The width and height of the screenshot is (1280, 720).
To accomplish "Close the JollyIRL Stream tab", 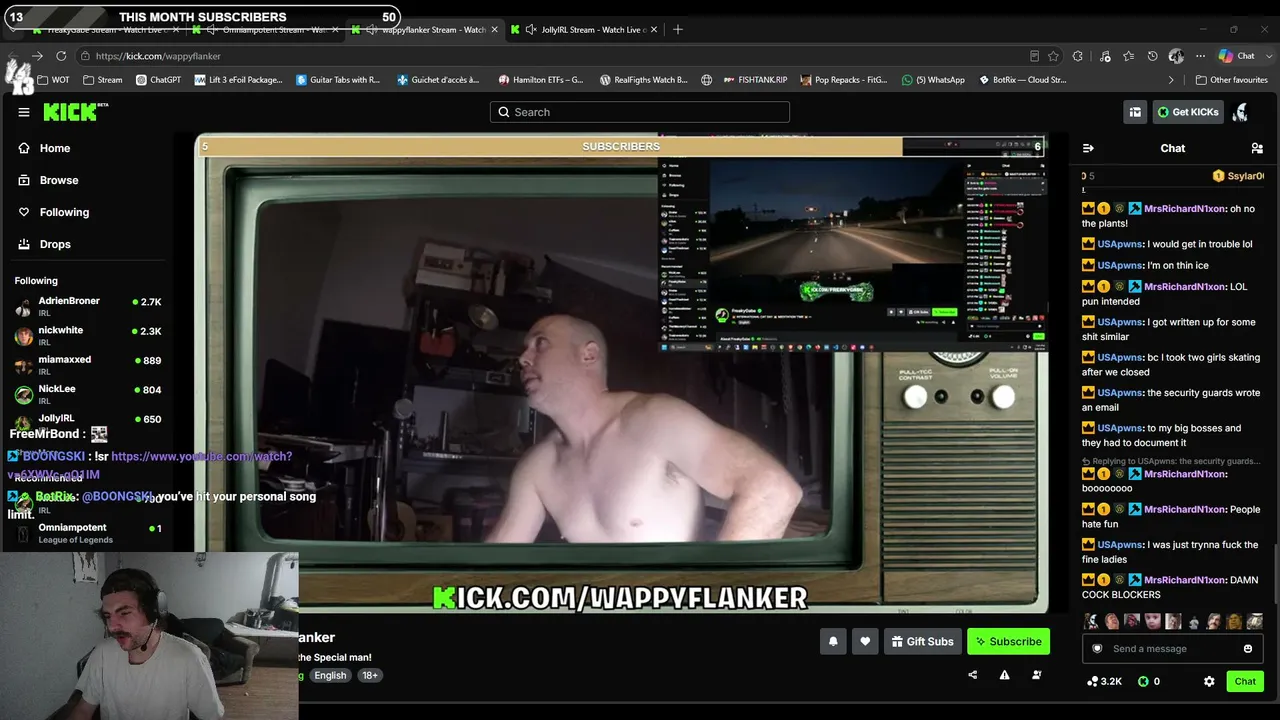I will pos(653,30).
